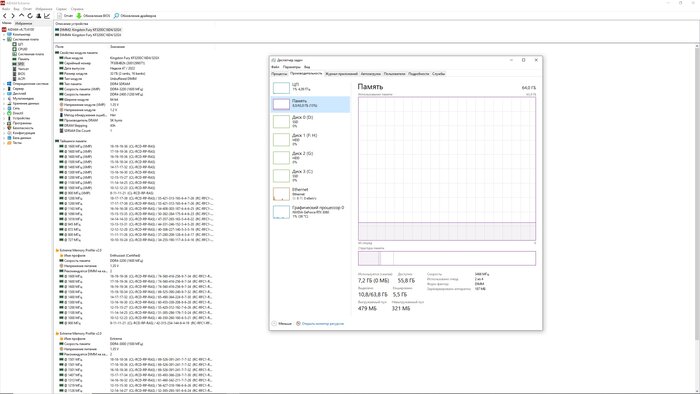
Task: Switch to the Избранное tab beside Меню
Action: [x=24, y=23]
